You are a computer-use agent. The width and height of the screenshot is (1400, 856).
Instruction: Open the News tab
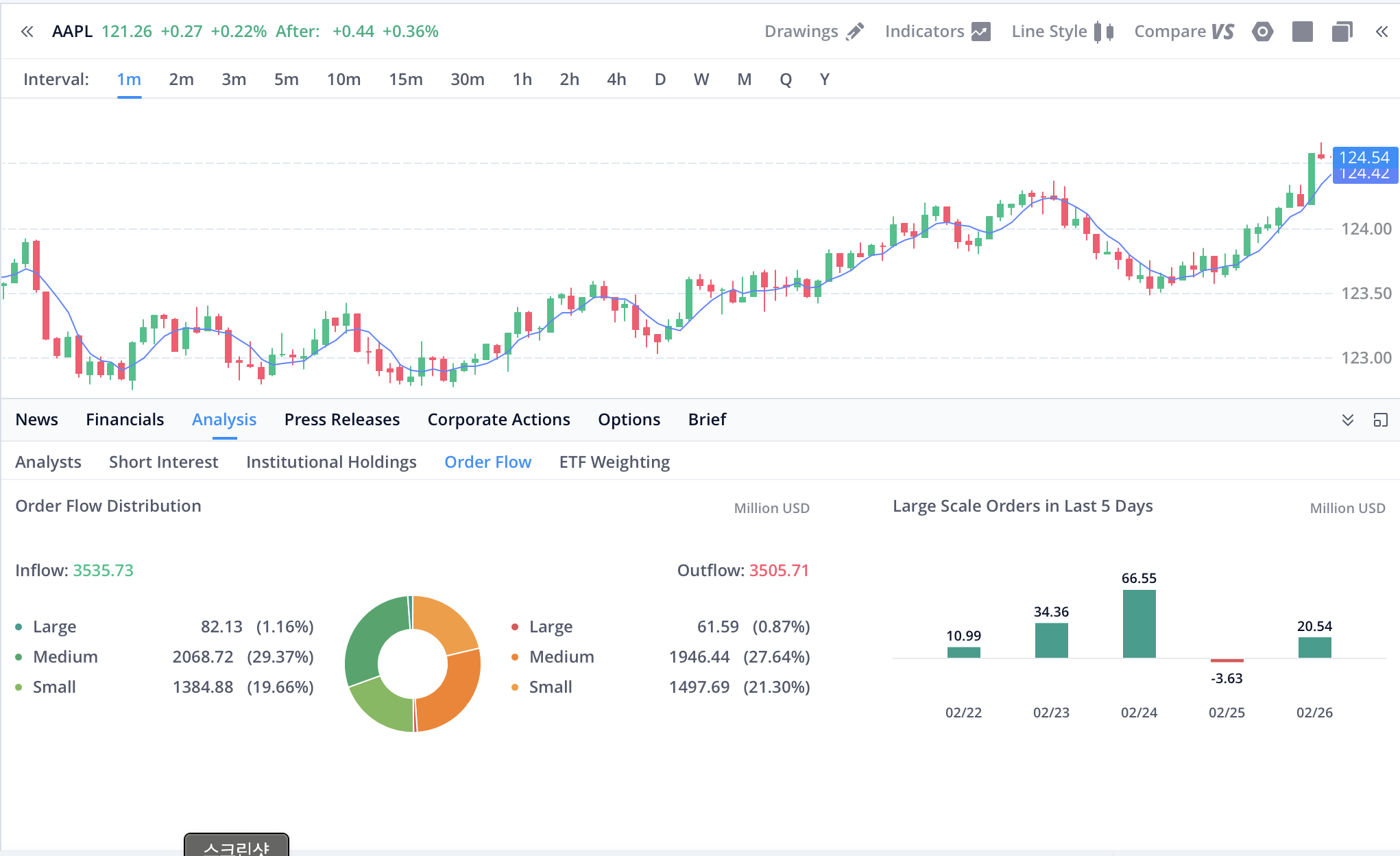point(37,420)
